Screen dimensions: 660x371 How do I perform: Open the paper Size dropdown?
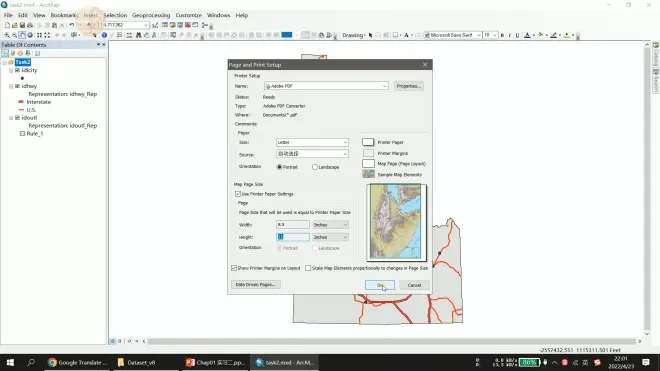(x=312, y=142)
